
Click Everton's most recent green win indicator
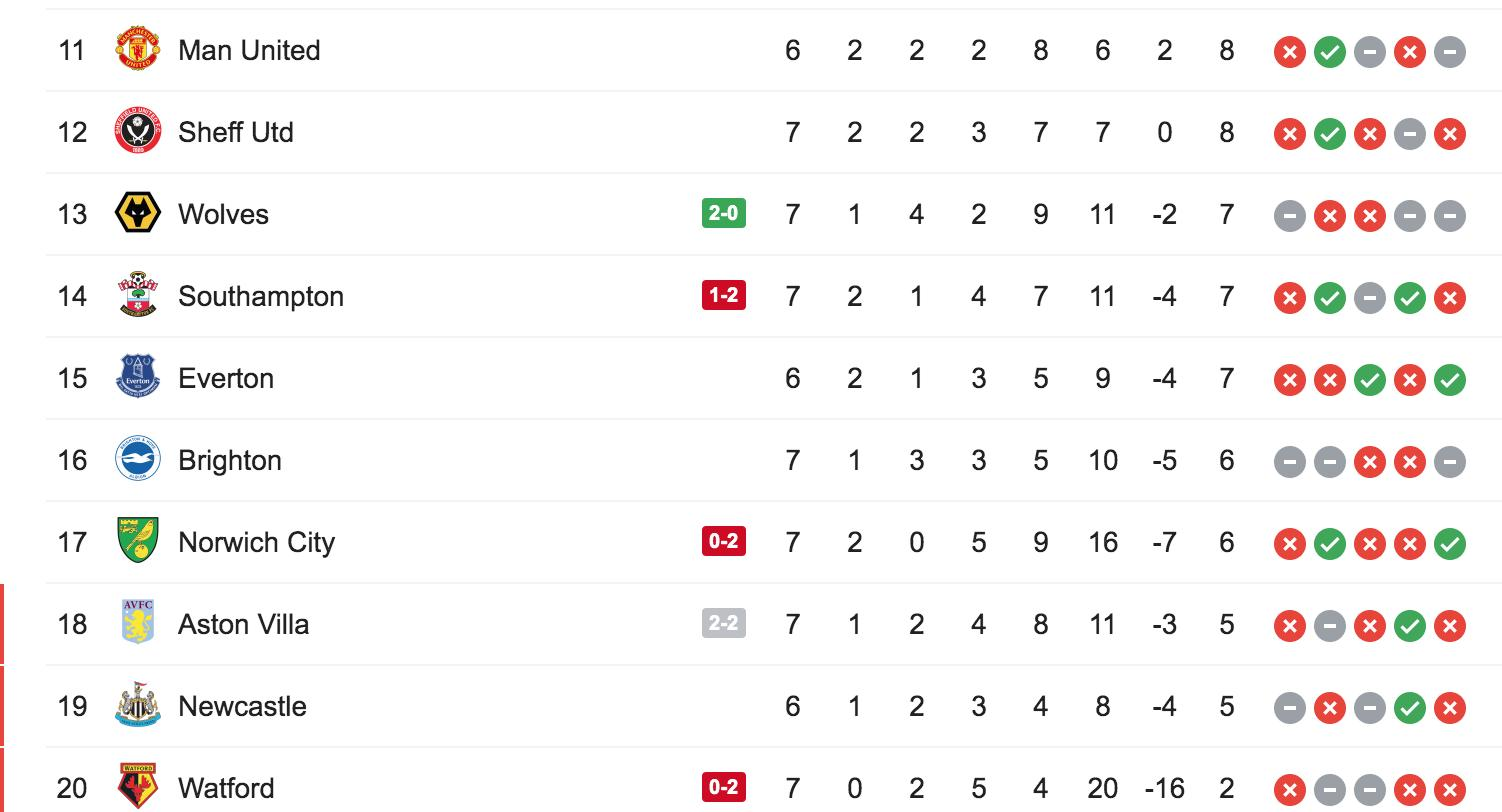tap(1449, 379)
